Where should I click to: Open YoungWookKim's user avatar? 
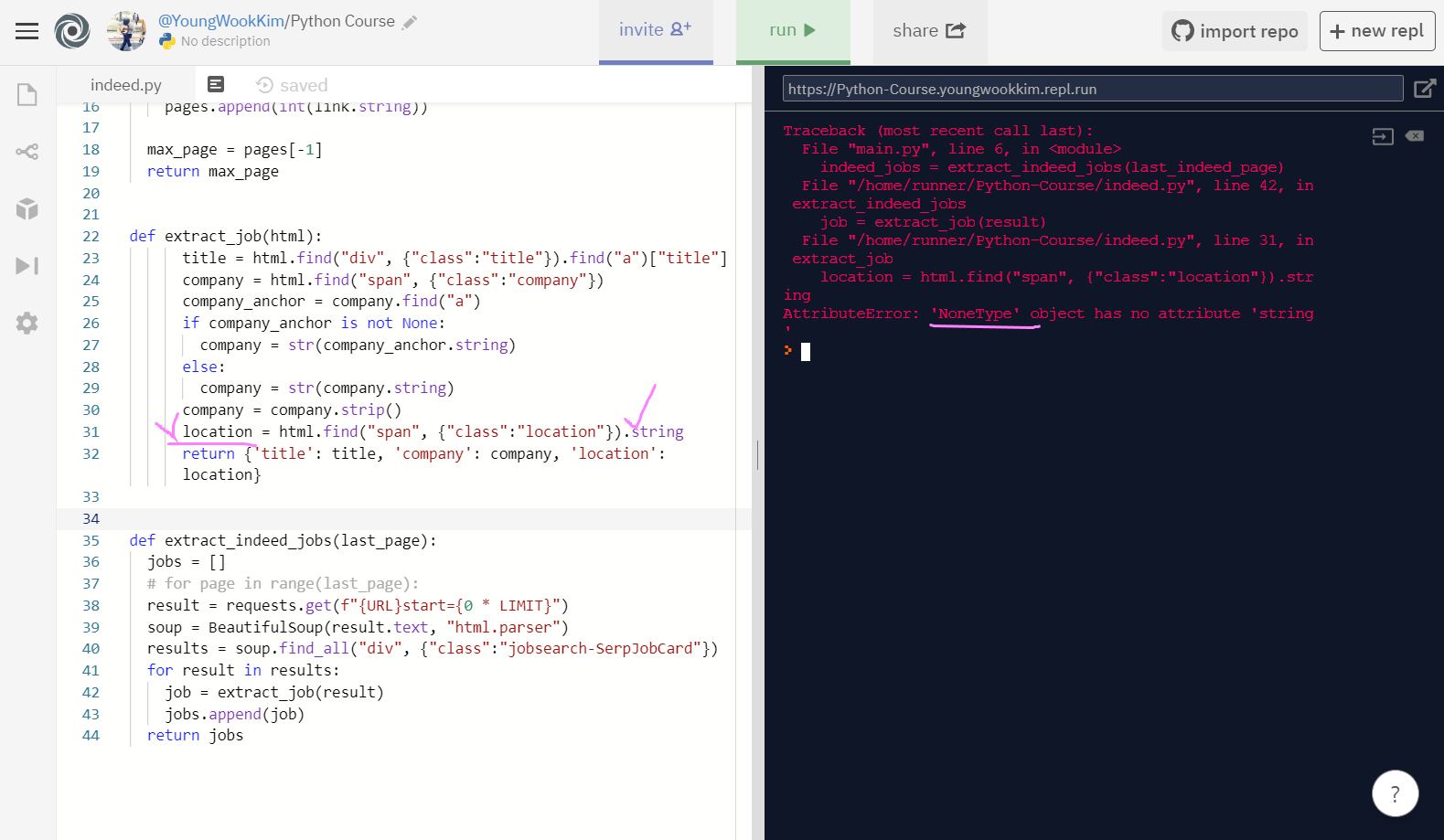coord(126,31)
